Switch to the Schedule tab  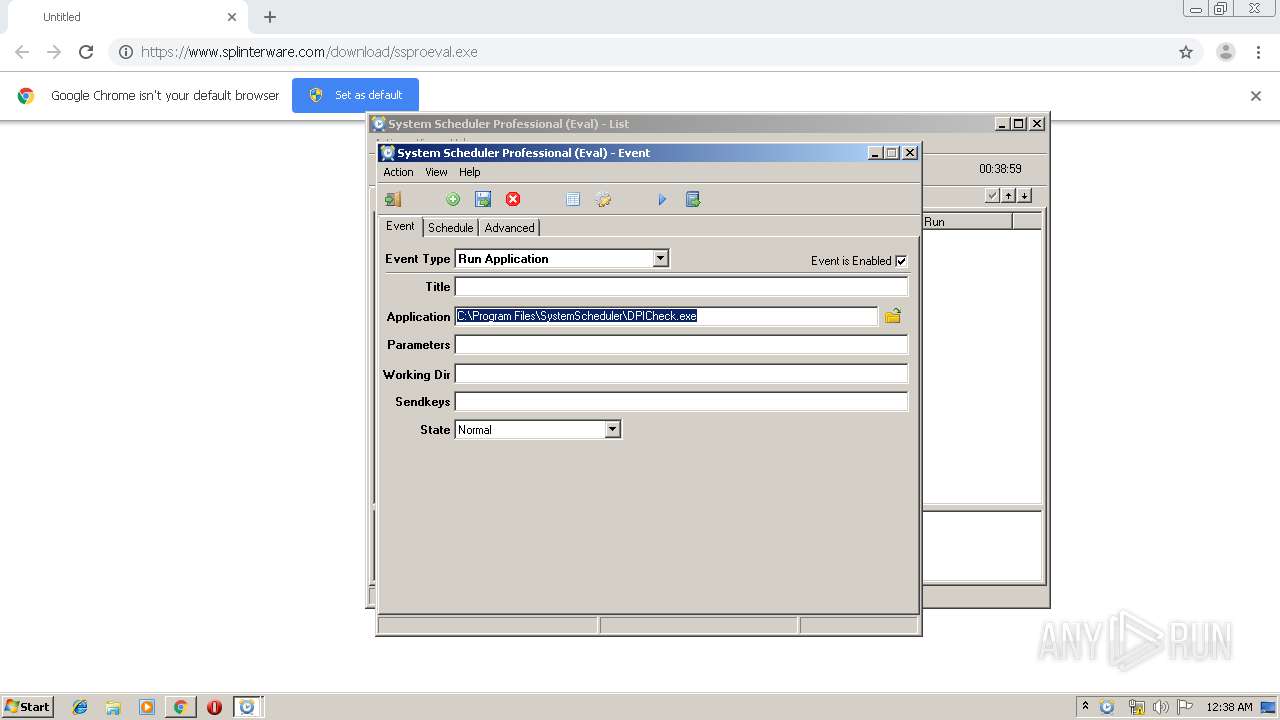(x=450, y=228)
